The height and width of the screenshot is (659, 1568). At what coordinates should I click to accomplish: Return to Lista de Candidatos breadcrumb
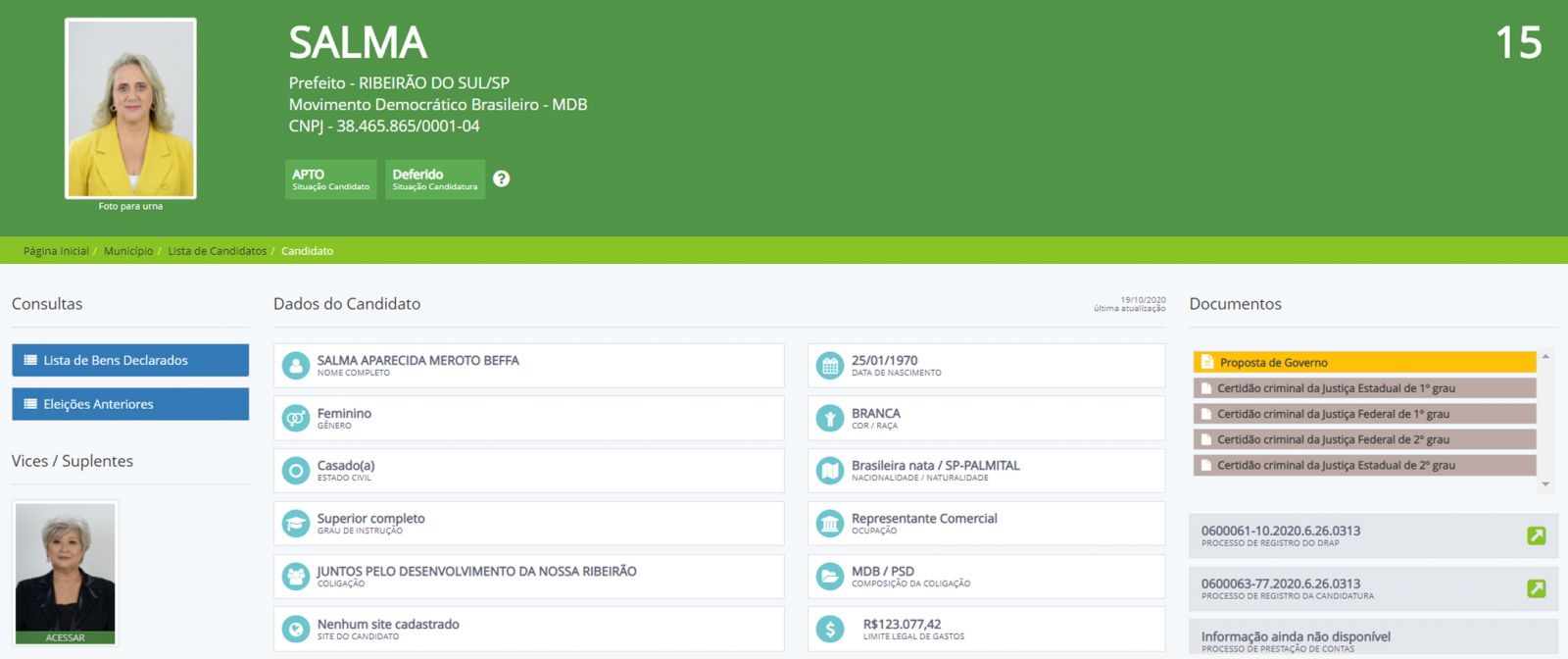pyautogui.click(x=217, y=251)
